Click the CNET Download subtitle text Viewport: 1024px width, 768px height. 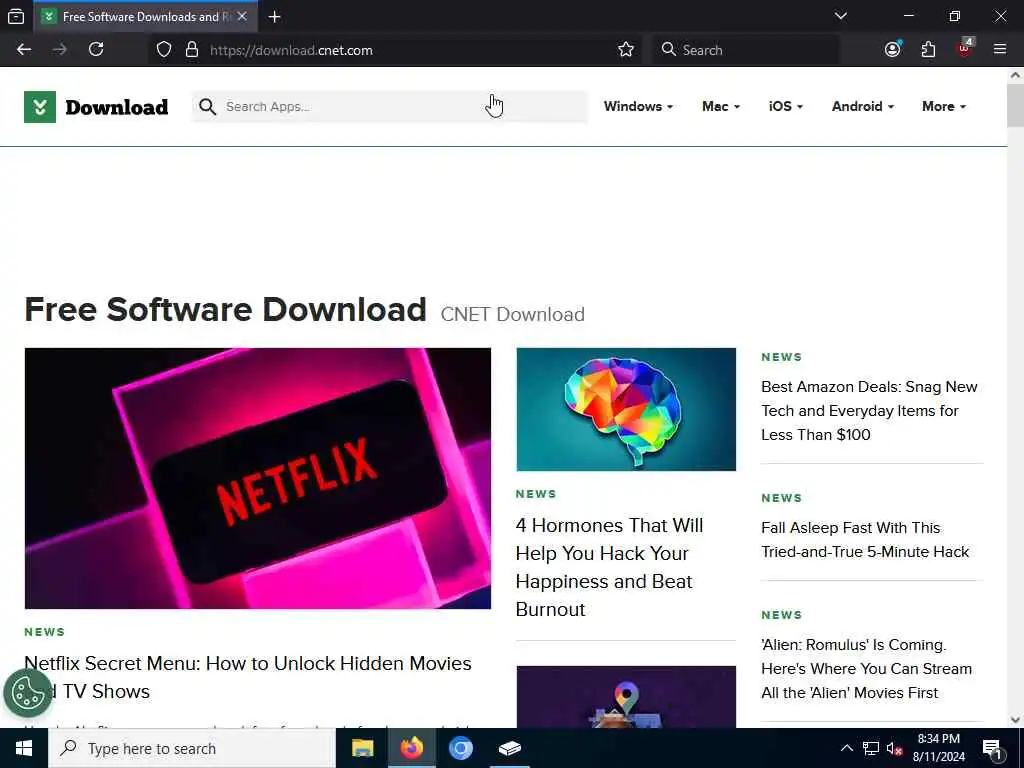point(513,315)
